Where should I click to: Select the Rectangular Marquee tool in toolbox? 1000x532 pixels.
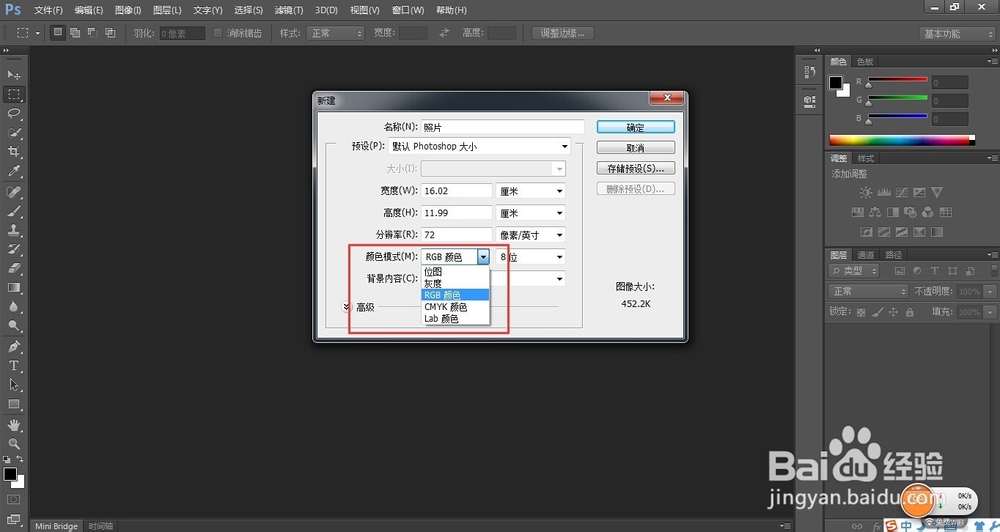click(x=13, y=94)
